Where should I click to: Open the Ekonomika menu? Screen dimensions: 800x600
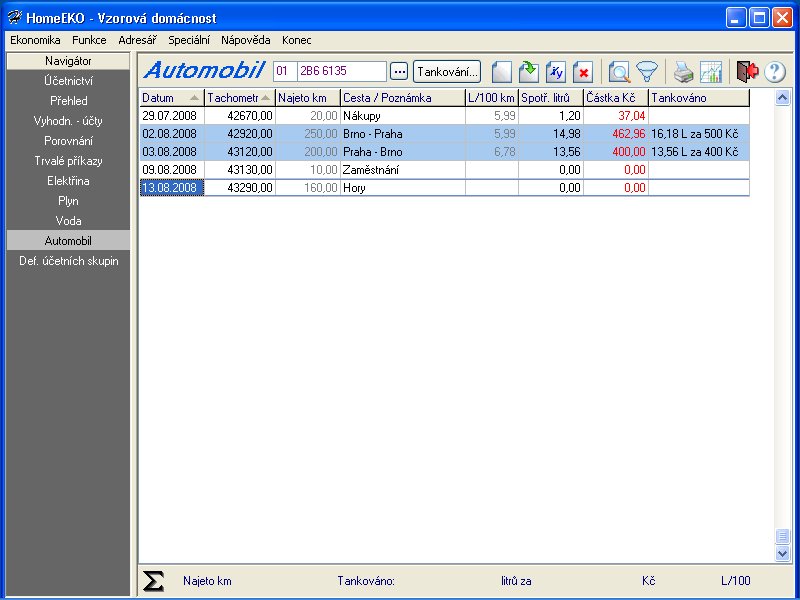pyautogui.click(x=35, y=40)
